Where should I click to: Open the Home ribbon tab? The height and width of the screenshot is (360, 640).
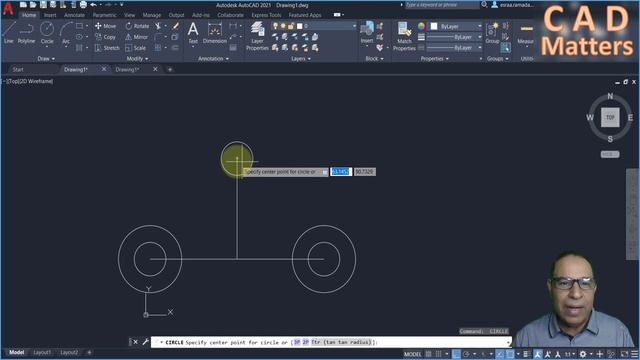29,15
